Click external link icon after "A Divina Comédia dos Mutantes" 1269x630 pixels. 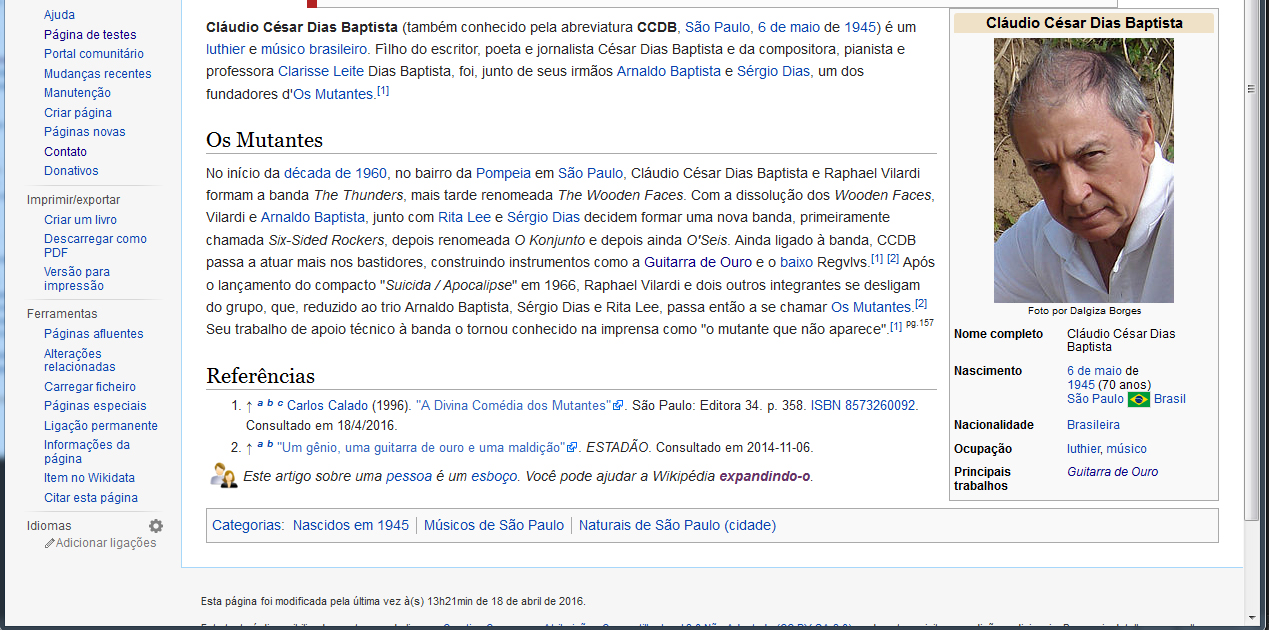(x=619, y=406)
